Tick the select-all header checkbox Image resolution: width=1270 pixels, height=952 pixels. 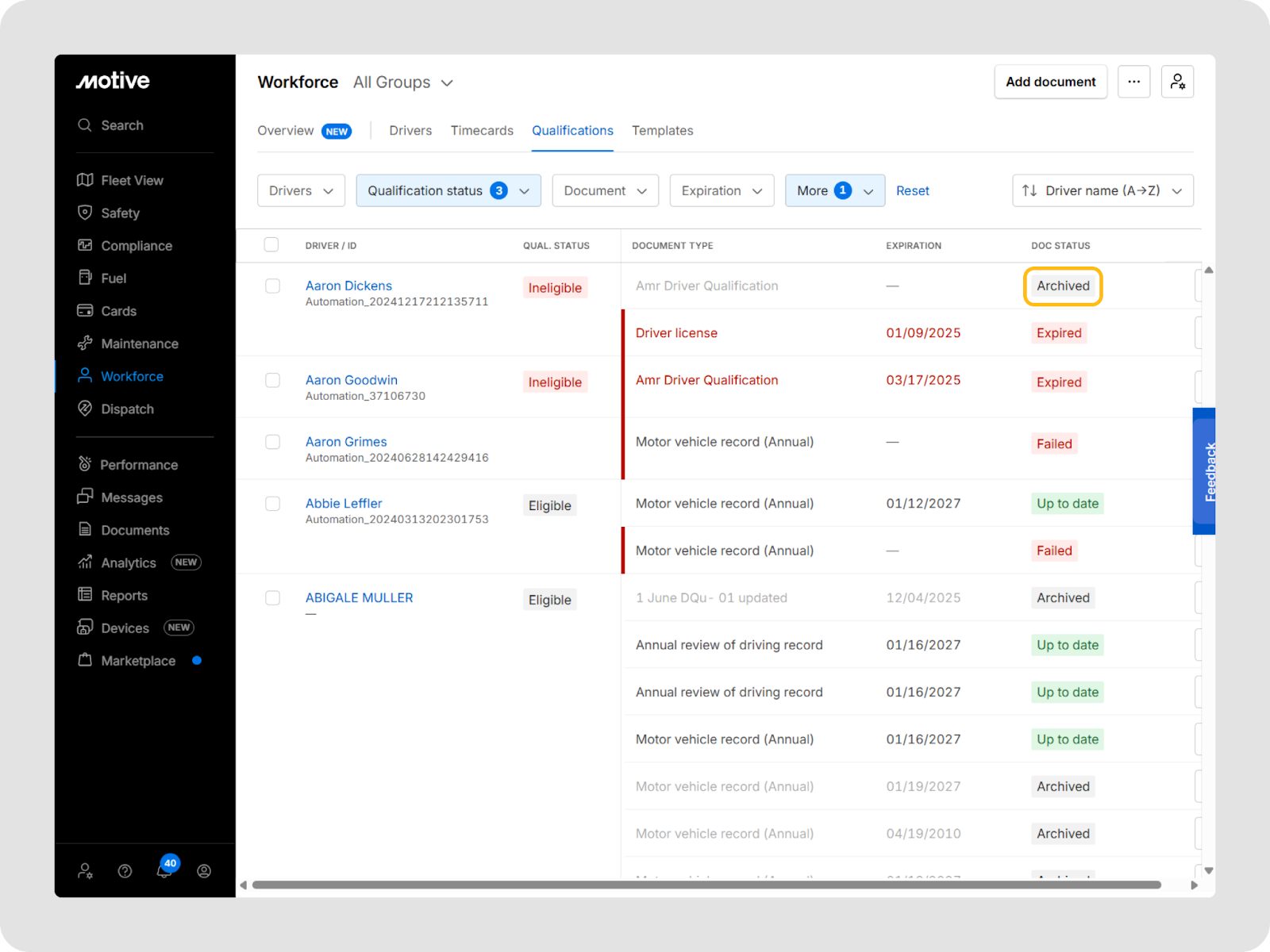click(271, 244)
